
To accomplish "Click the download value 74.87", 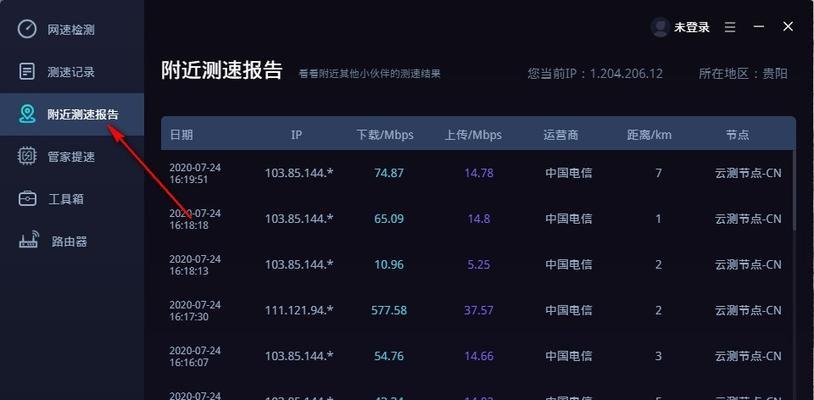I will (389, 173).
